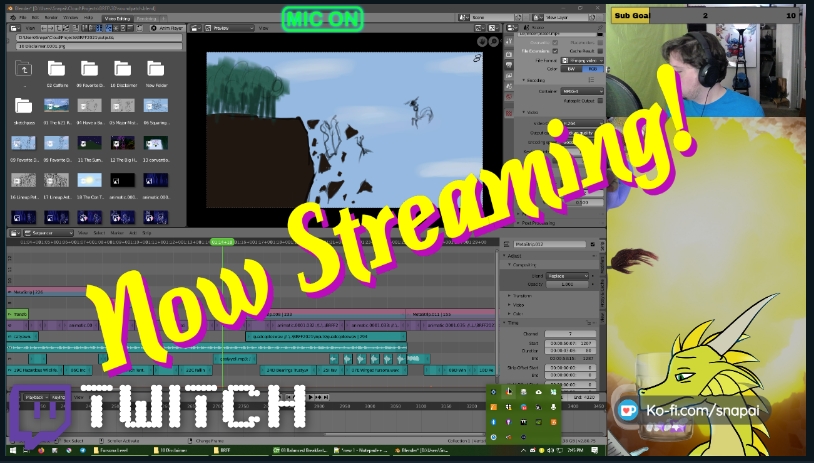The height and width of the screenshot is (463, 814).
Task: Open the File menu
Action: pos(22,18)
